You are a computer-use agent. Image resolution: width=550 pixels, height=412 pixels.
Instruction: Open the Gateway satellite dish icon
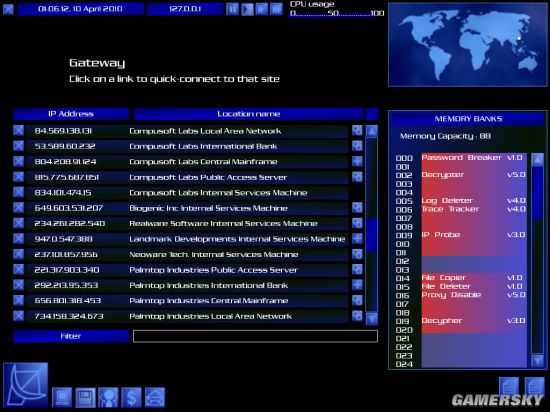pos(26,385)
